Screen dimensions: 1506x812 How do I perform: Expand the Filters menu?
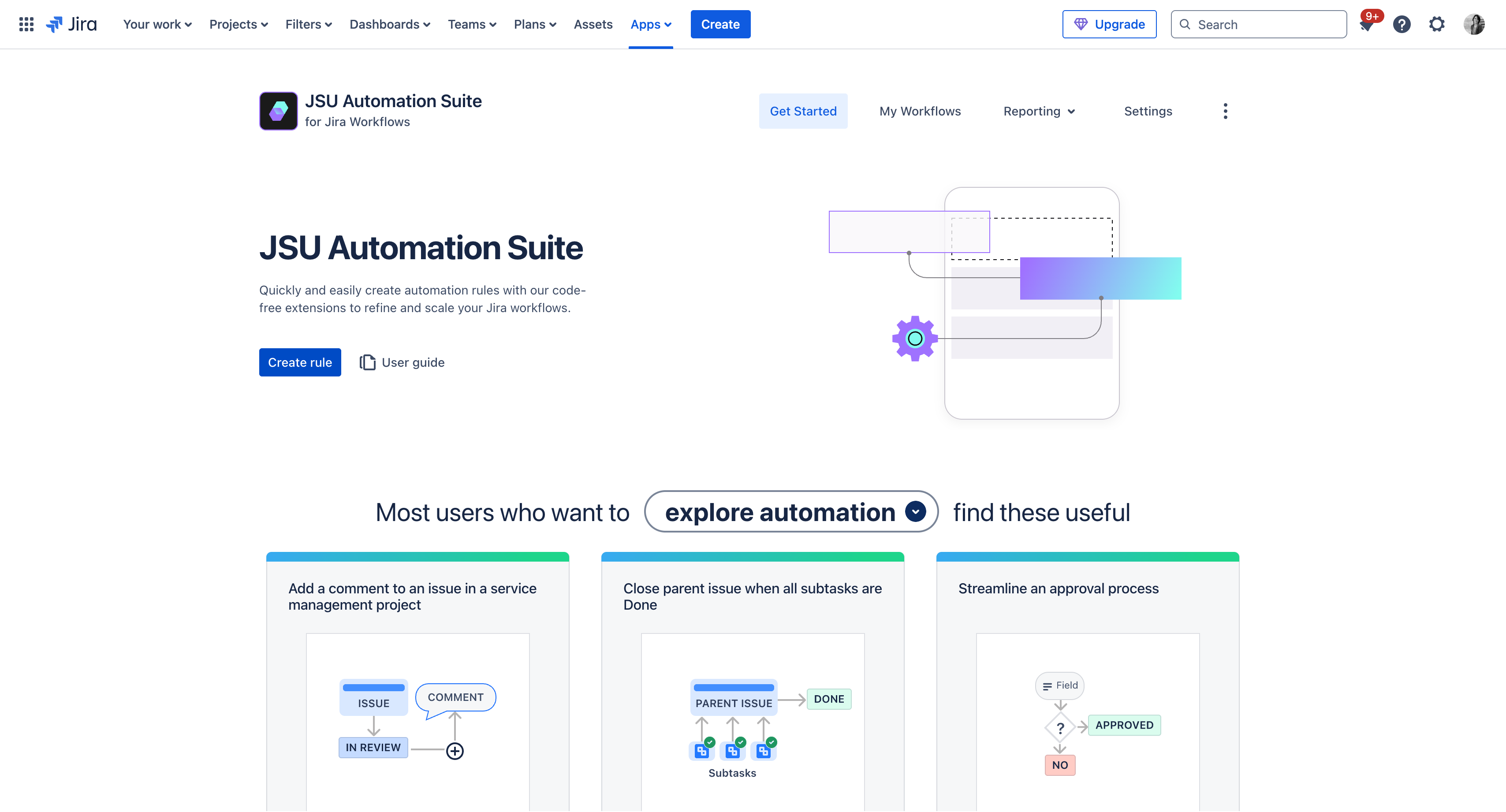[x=309, y=24]
